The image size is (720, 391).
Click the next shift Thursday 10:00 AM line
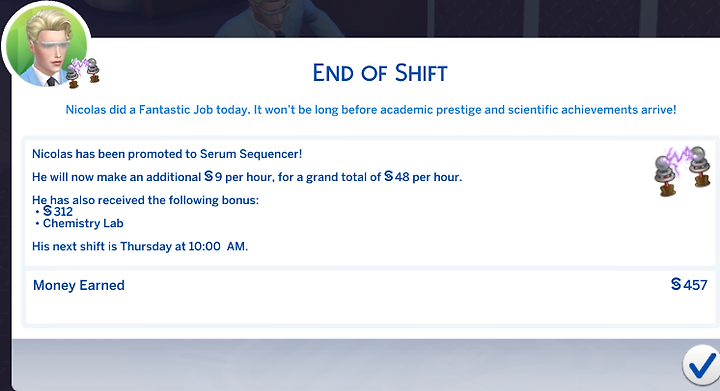[x=140, y=246]
